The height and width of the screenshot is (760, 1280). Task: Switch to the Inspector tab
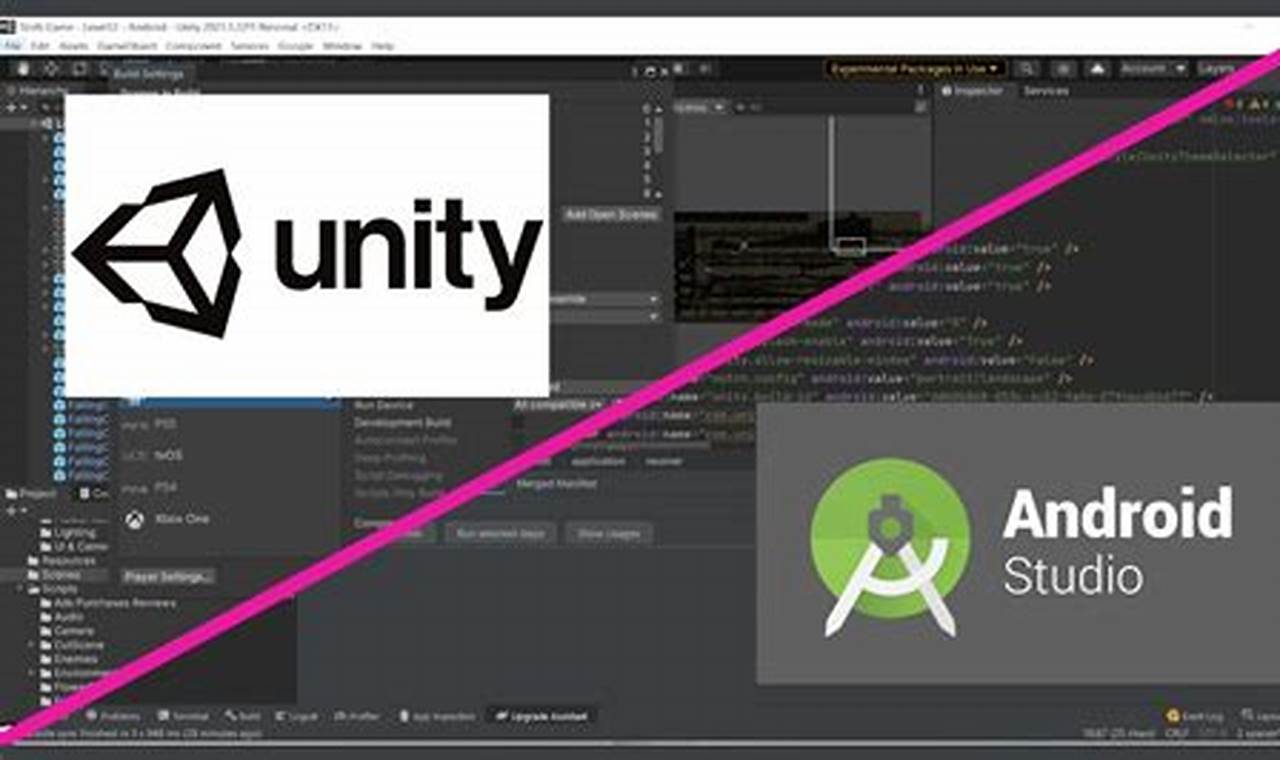click(971, 91)
